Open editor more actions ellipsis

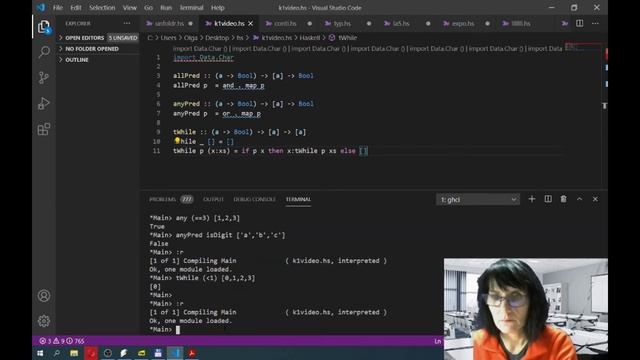point(596,23)
